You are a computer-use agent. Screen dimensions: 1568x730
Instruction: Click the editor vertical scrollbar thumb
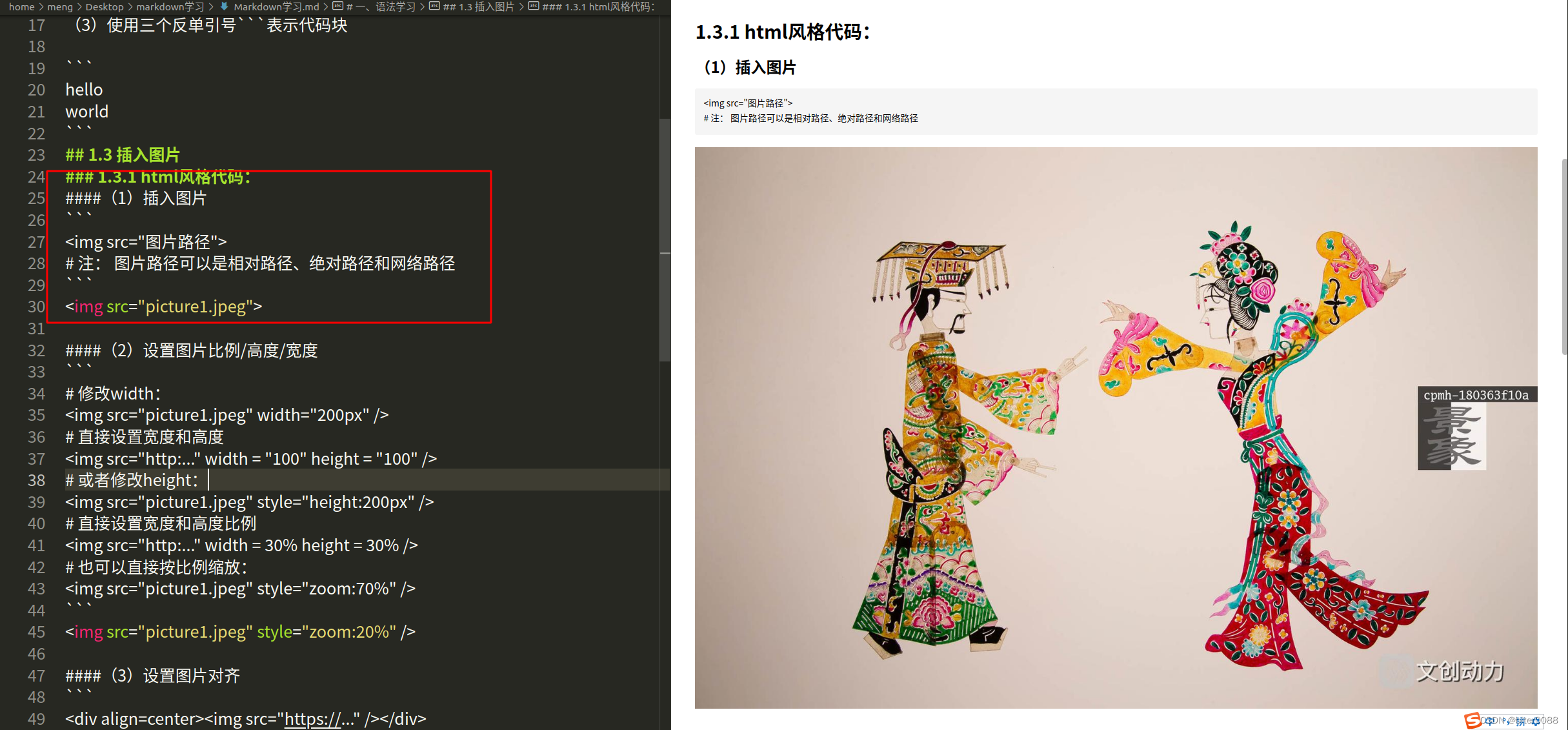pos(665,239)
